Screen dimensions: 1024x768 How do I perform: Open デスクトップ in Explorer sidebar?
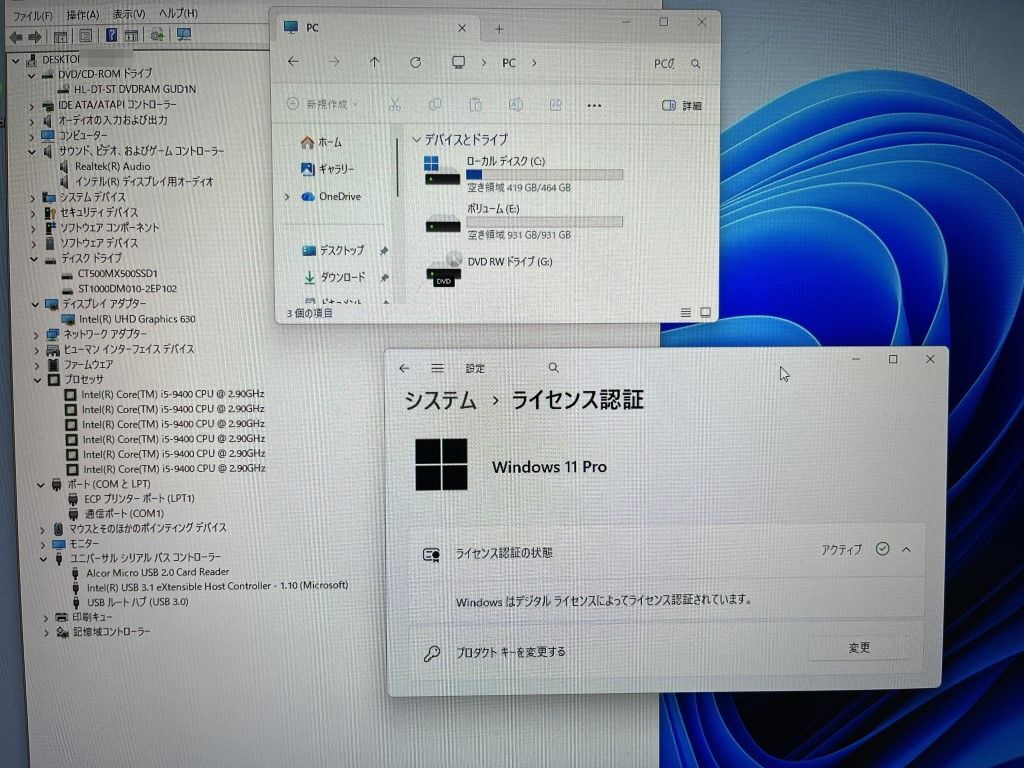coord(333,250)
